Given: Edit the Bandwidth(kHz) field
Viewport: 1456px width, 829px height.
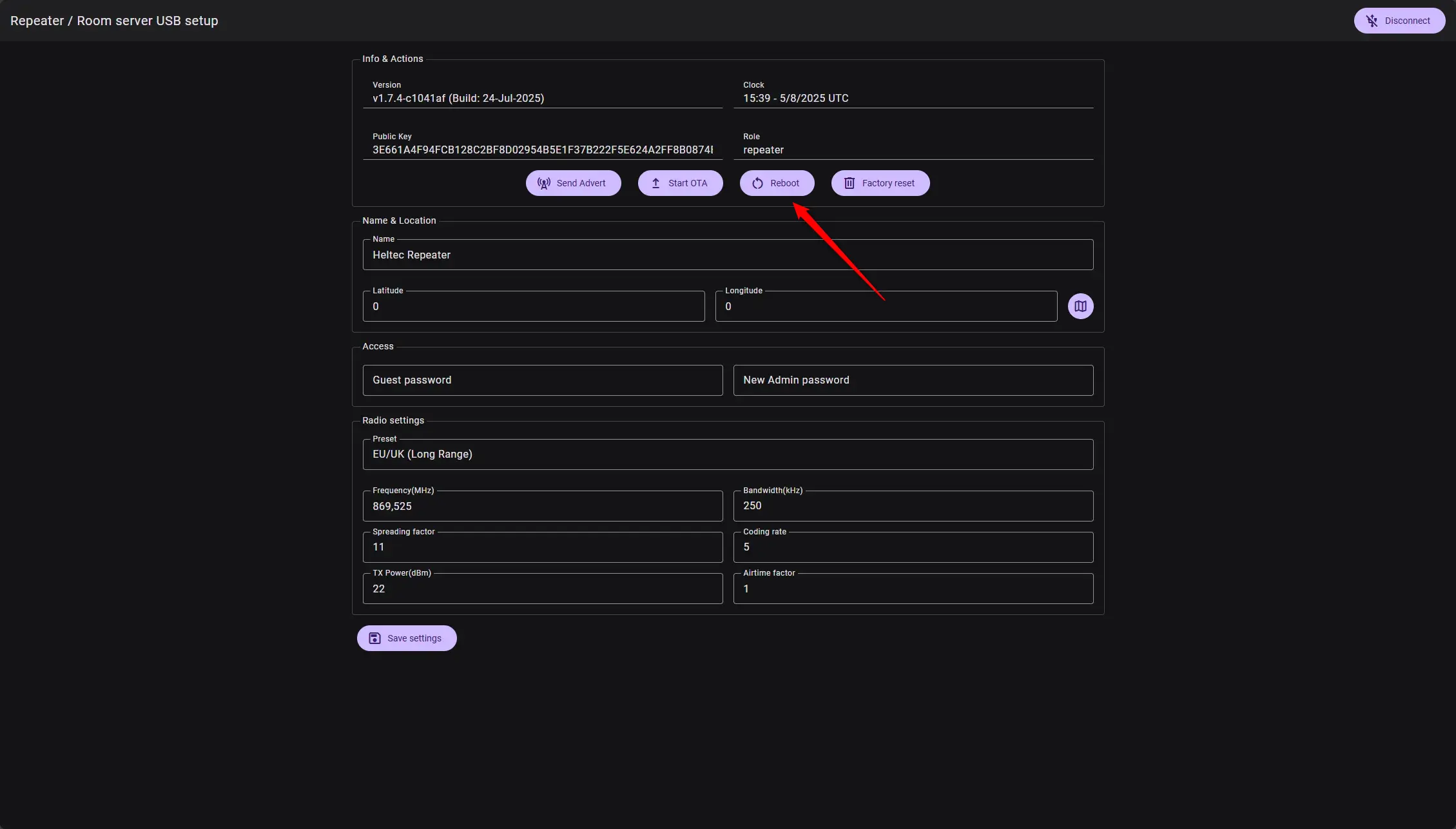Looking at the screenshot, I should [913, 506].
